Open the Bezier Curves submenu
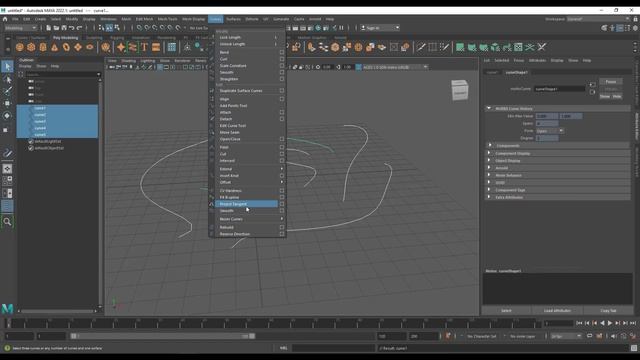Image resolution: width=640 pixels, height=360 pixels. [x=248, y=219]
